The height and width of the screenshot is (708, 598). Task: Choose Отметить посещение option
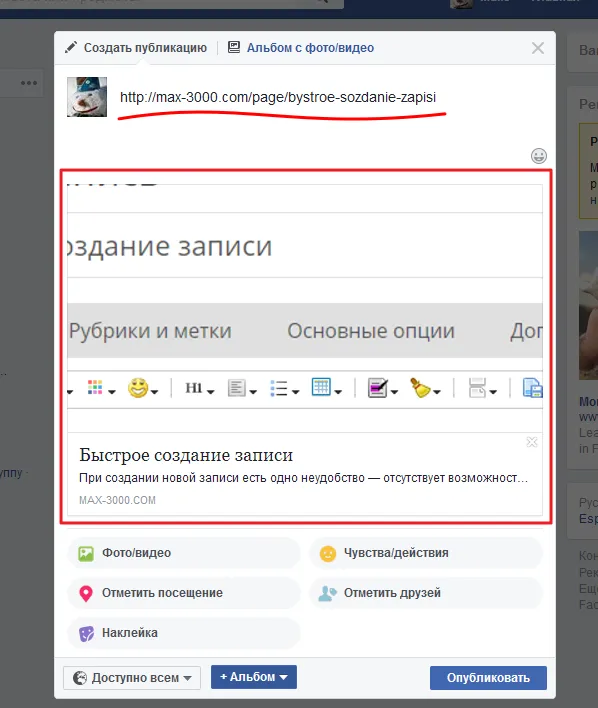click(x=183, y=593)
